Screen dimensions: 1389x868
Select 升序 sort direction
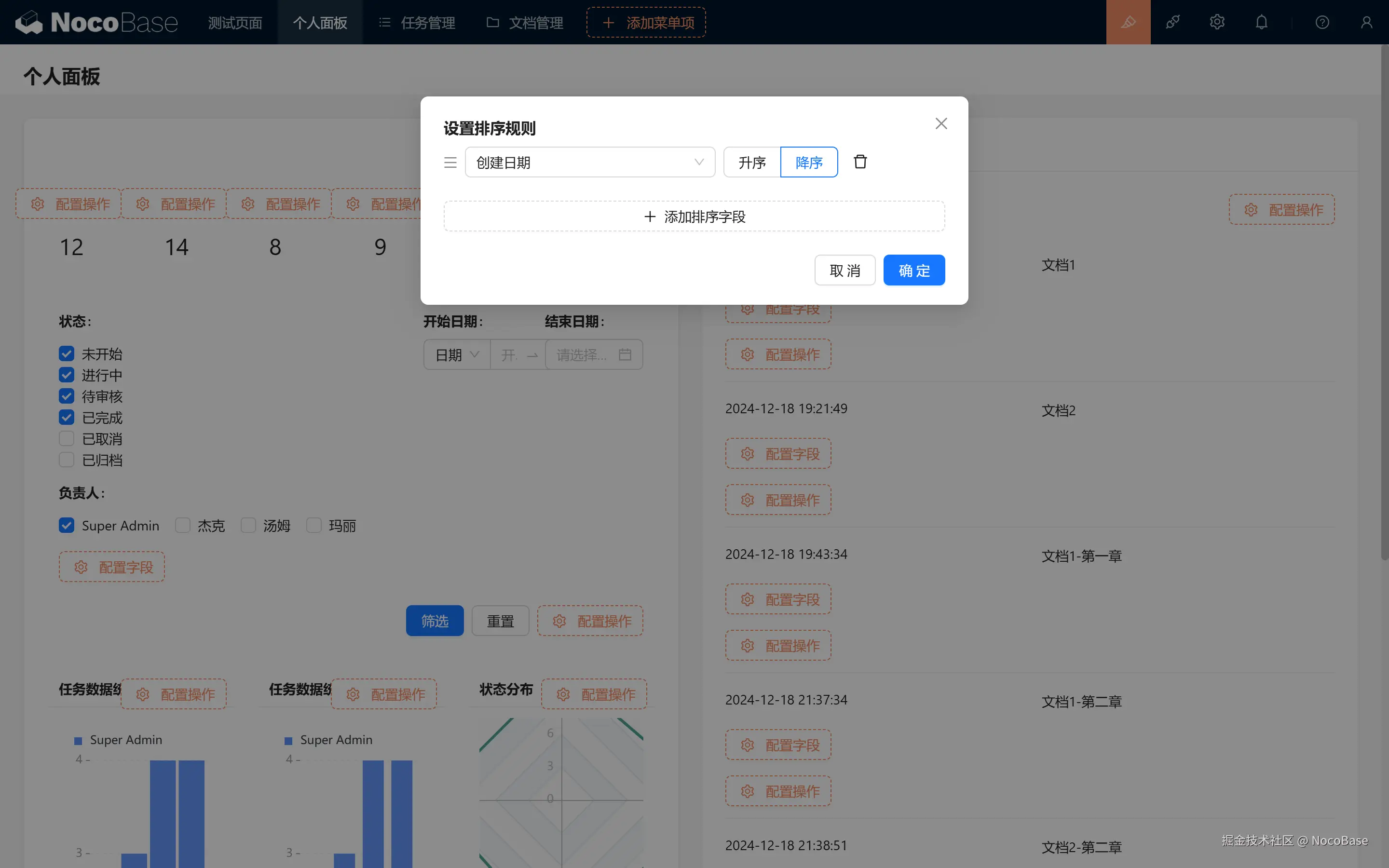752,163
